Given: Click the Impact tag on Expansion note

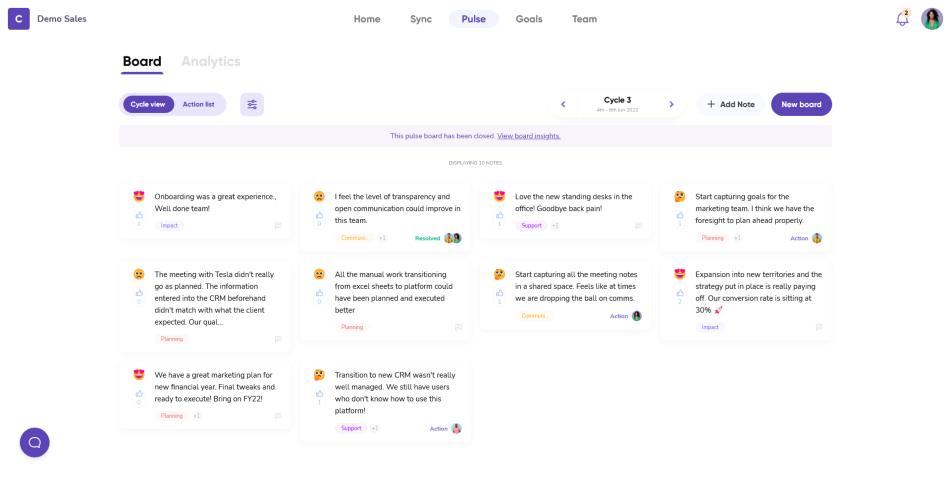Looking at the screenshot, I should click(710, 327).
